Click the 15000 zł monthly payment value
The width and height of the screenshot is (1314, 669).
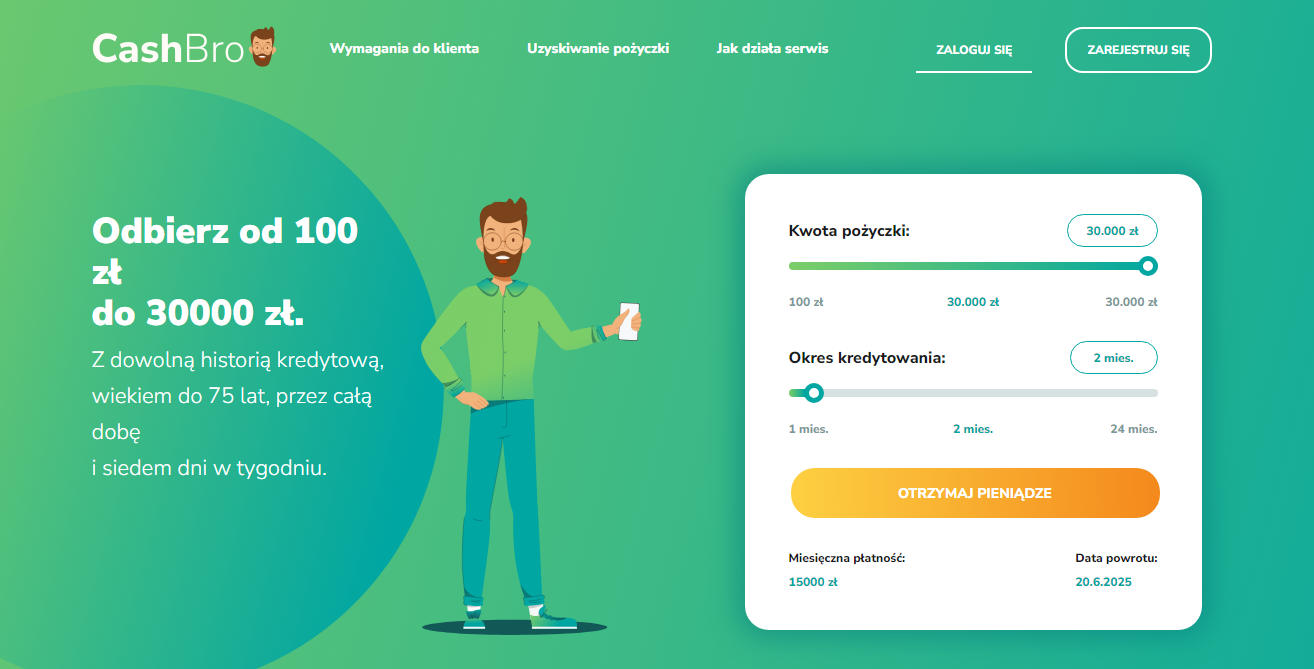click(813, 581)
